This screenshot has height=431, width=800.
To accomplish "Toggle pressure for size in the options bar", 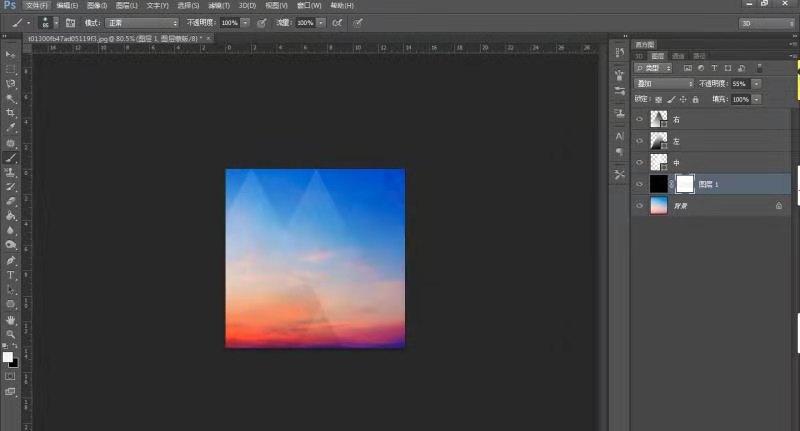I will tap(358, 23).
